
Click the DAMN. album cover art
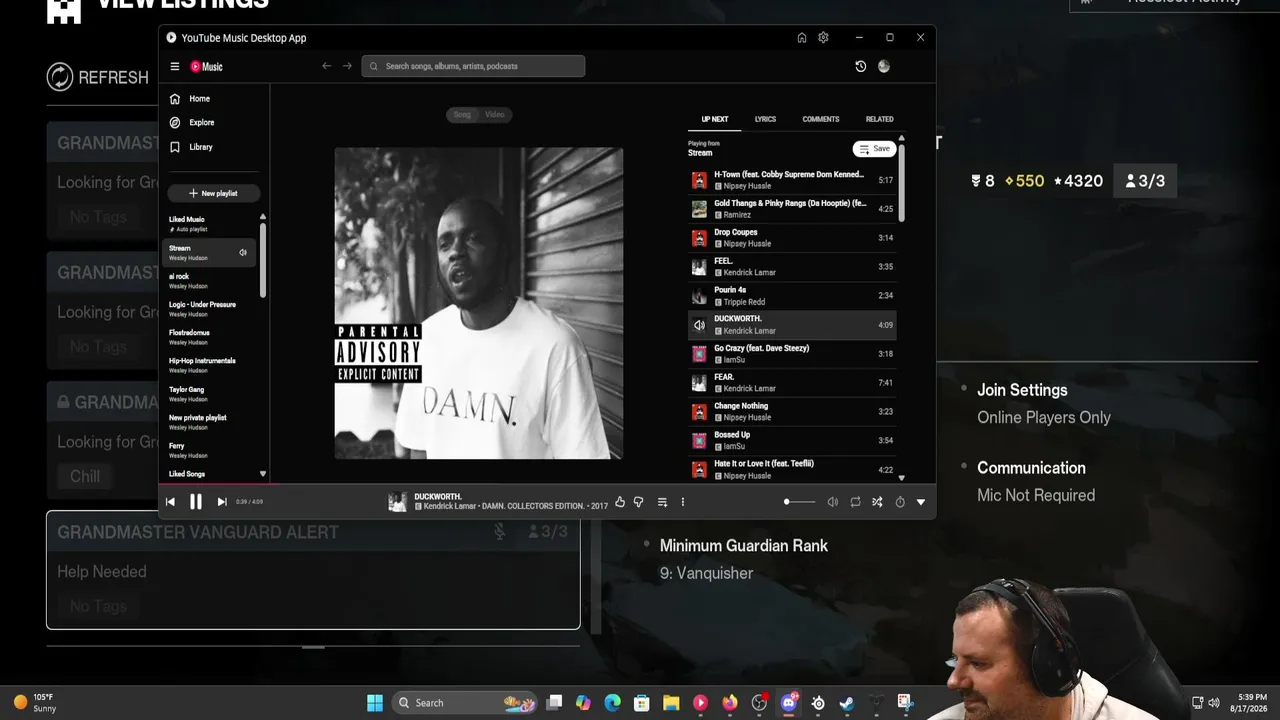(x=479, y=303)
